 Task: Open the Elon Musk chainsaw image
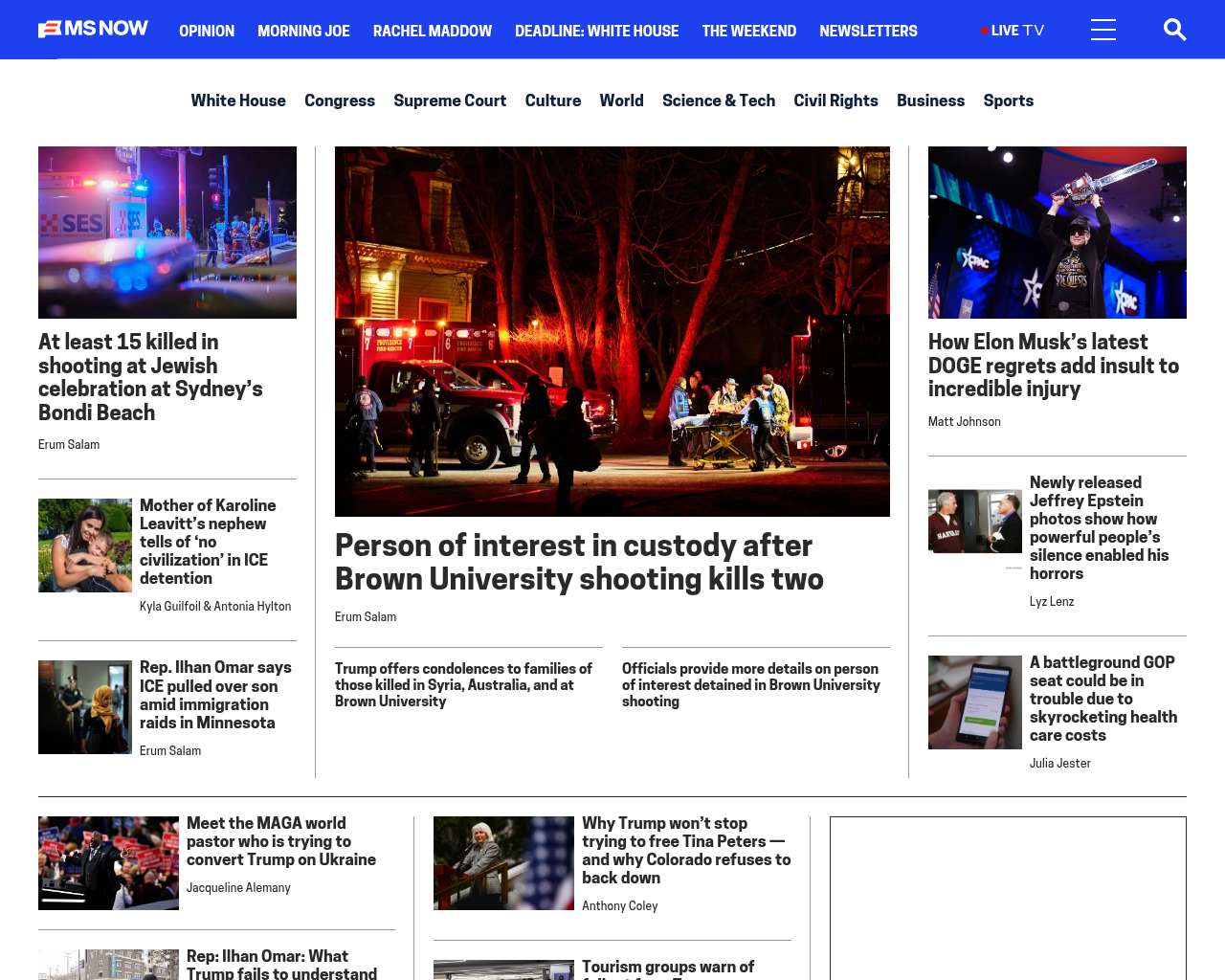coord(1057,233)
